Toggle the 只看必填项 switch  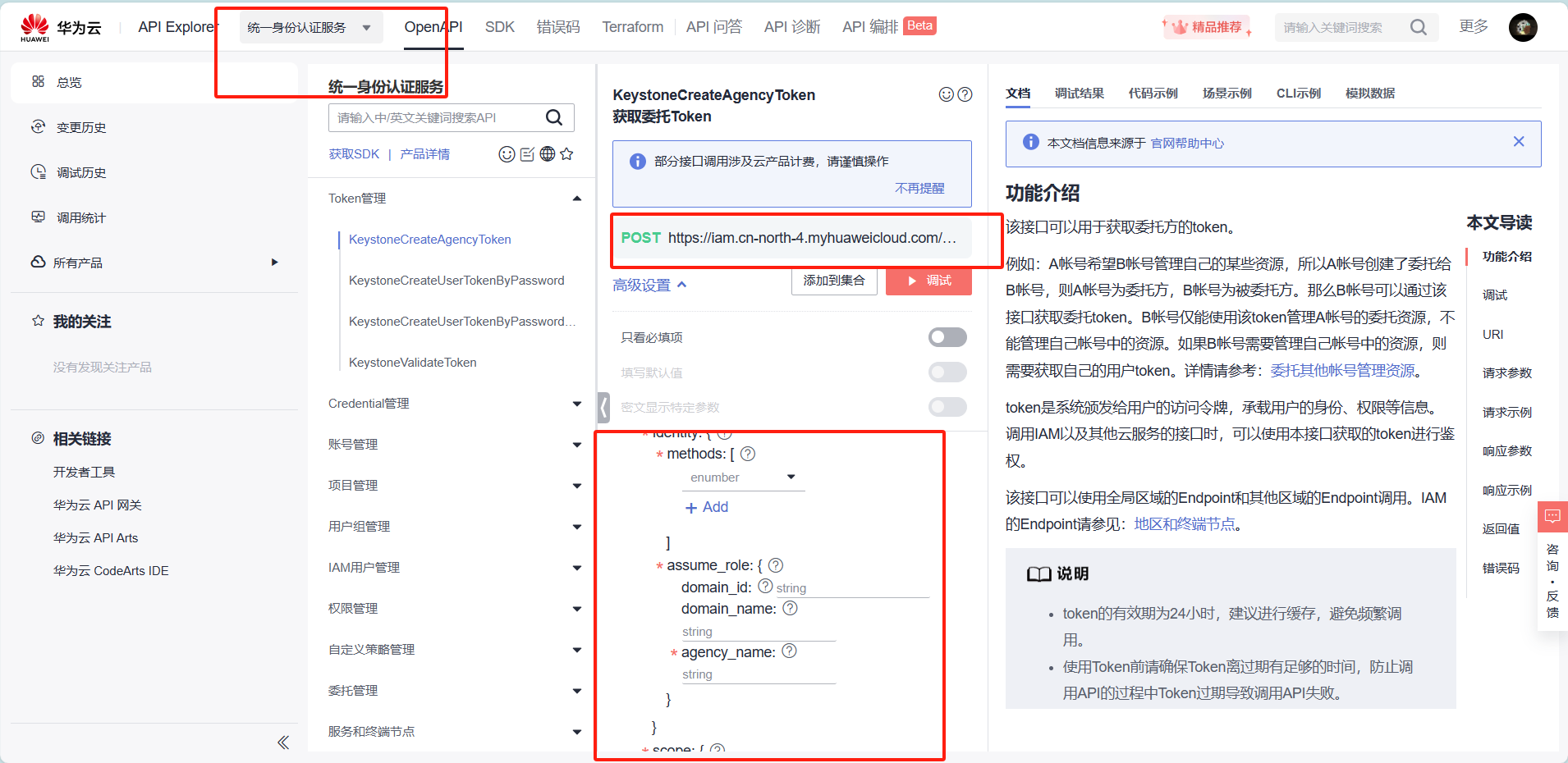click(947, 337)
